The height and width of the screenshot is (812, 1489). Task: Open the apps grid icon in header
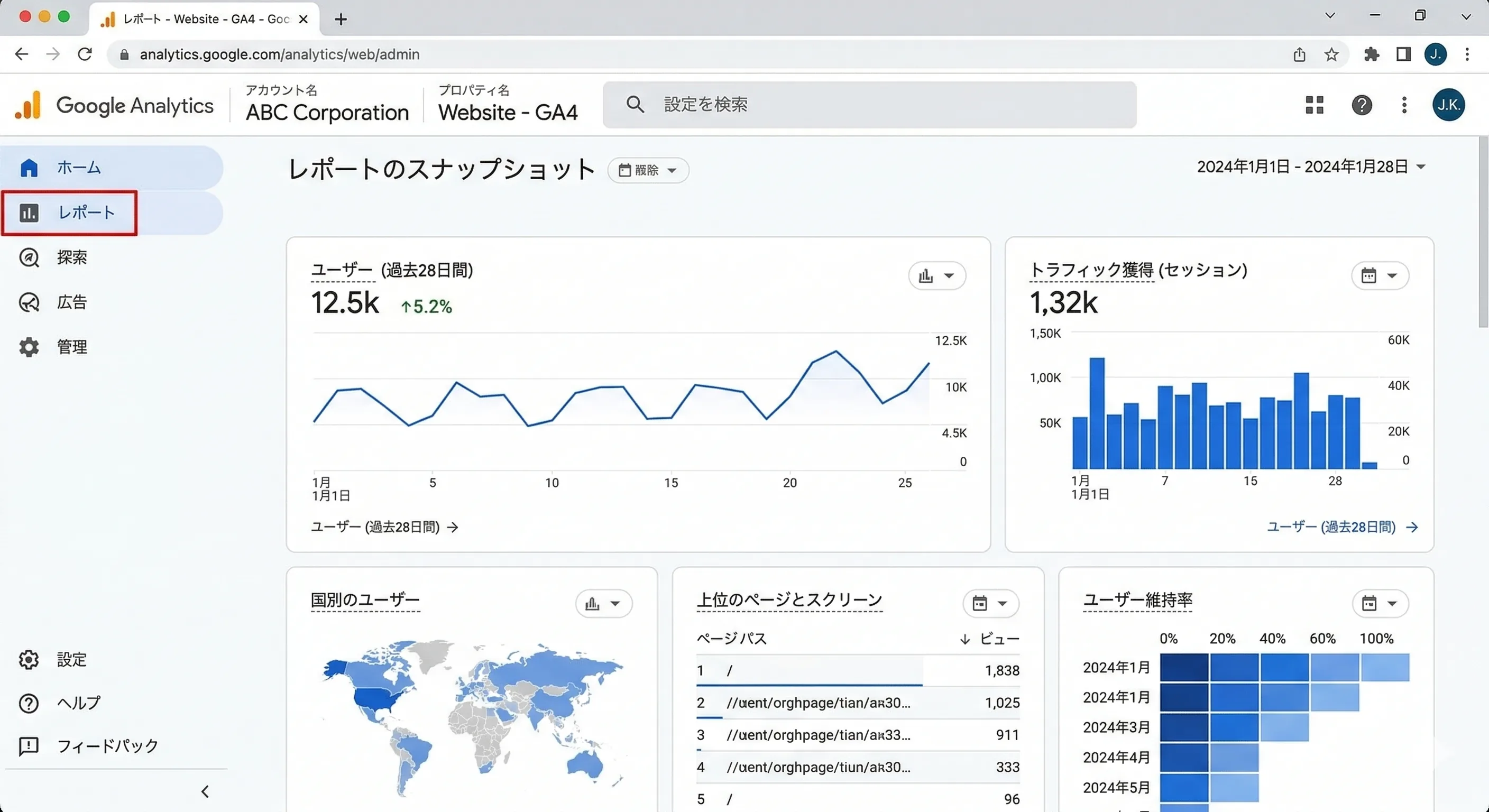tap(1315, 105)
